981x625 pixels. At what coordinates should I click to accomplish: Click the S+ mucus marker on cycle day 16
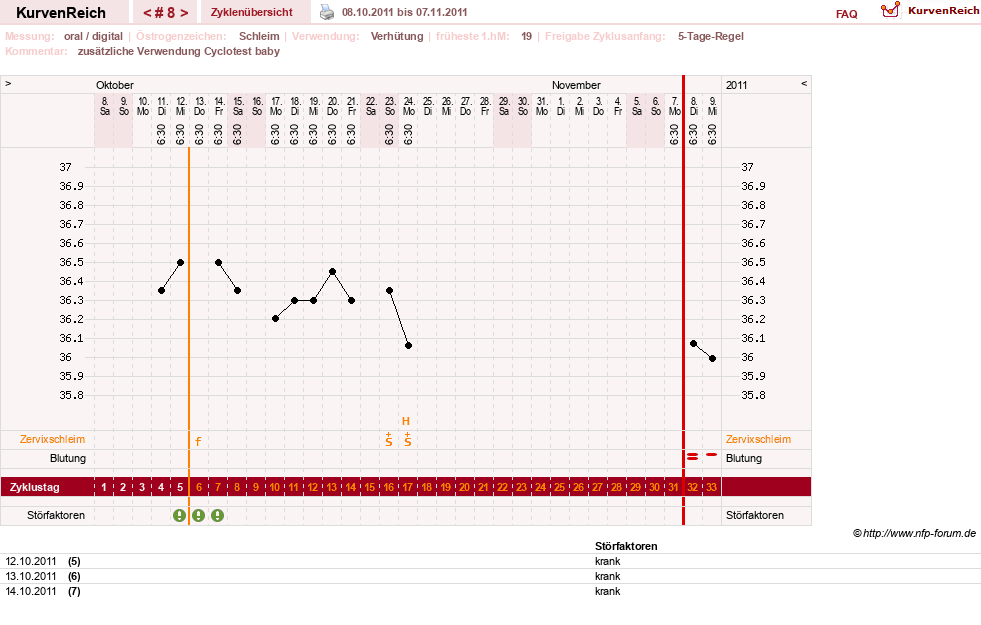389,440
